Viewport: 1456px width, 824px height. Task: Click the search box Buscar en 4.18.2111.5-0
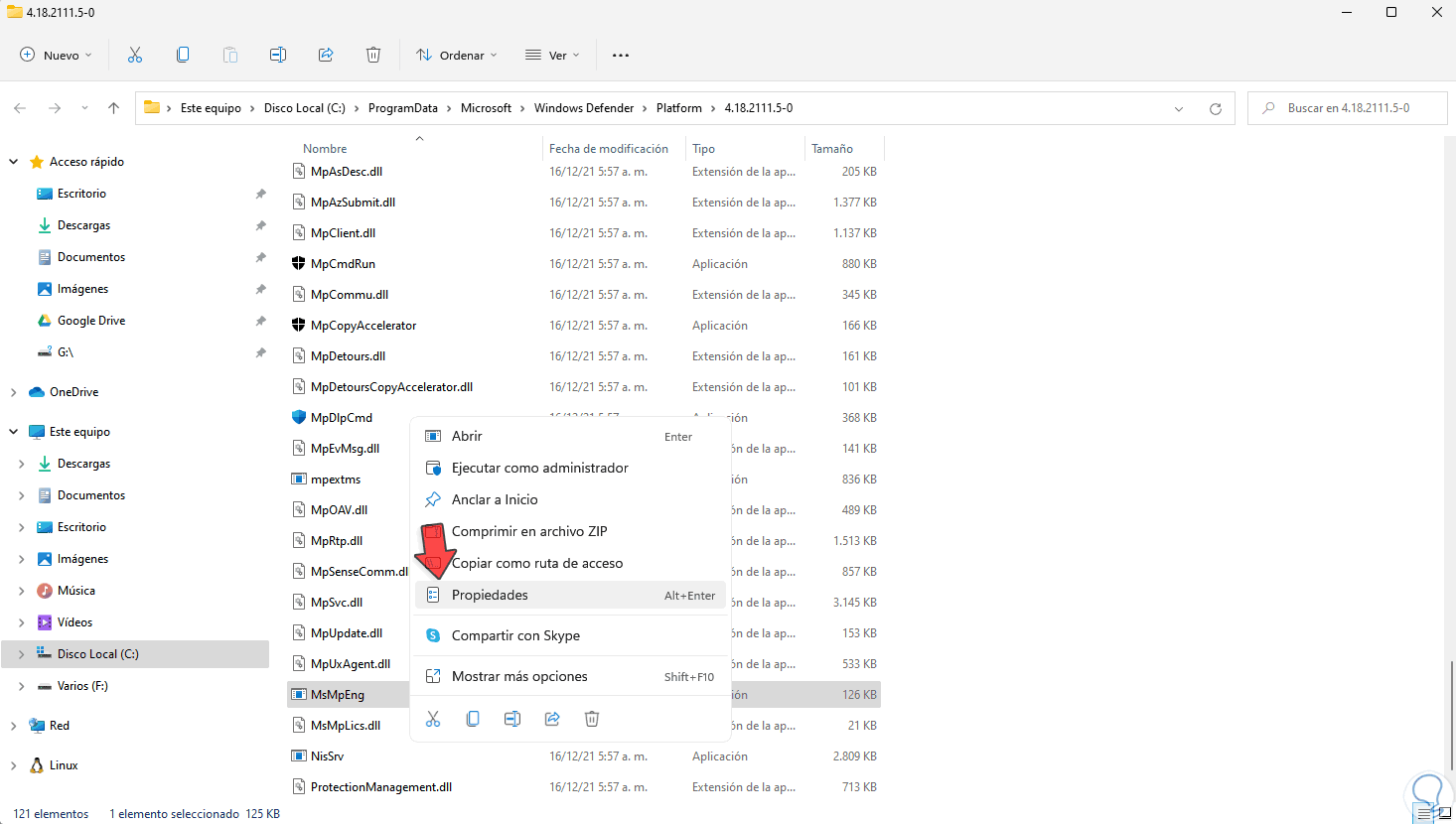[1348, 108]
